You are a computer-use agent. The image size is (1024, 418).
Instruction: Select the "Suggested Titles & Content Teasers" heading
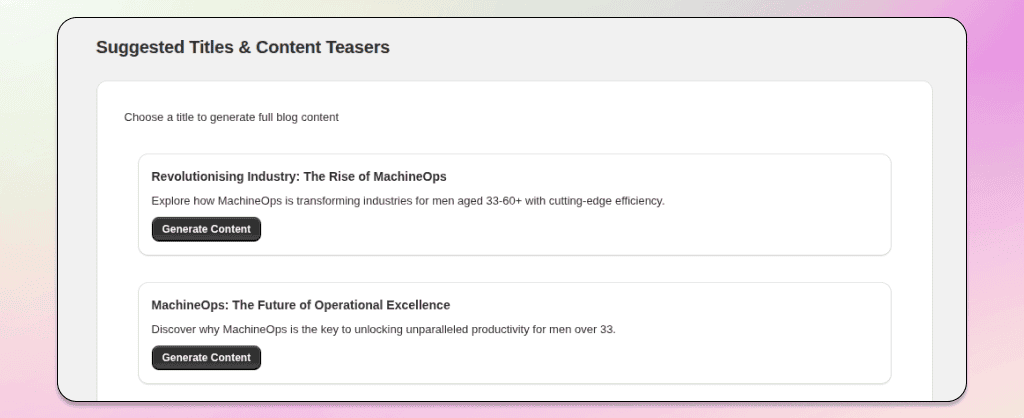point(242,47)
